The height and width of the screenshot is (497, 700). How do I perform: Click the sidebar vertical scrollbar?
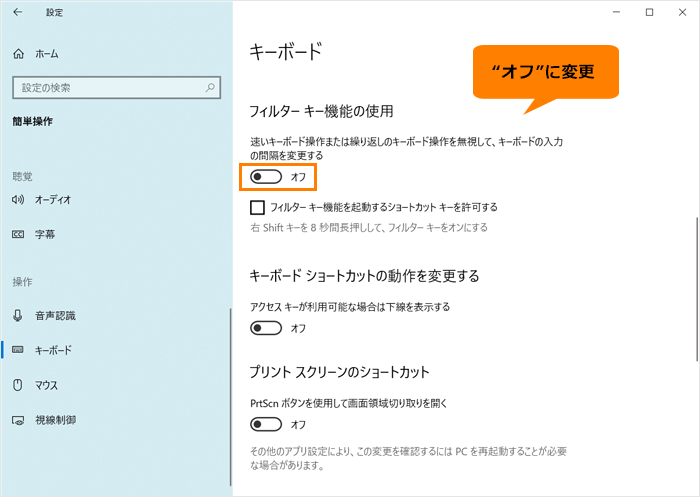(231, 397)
